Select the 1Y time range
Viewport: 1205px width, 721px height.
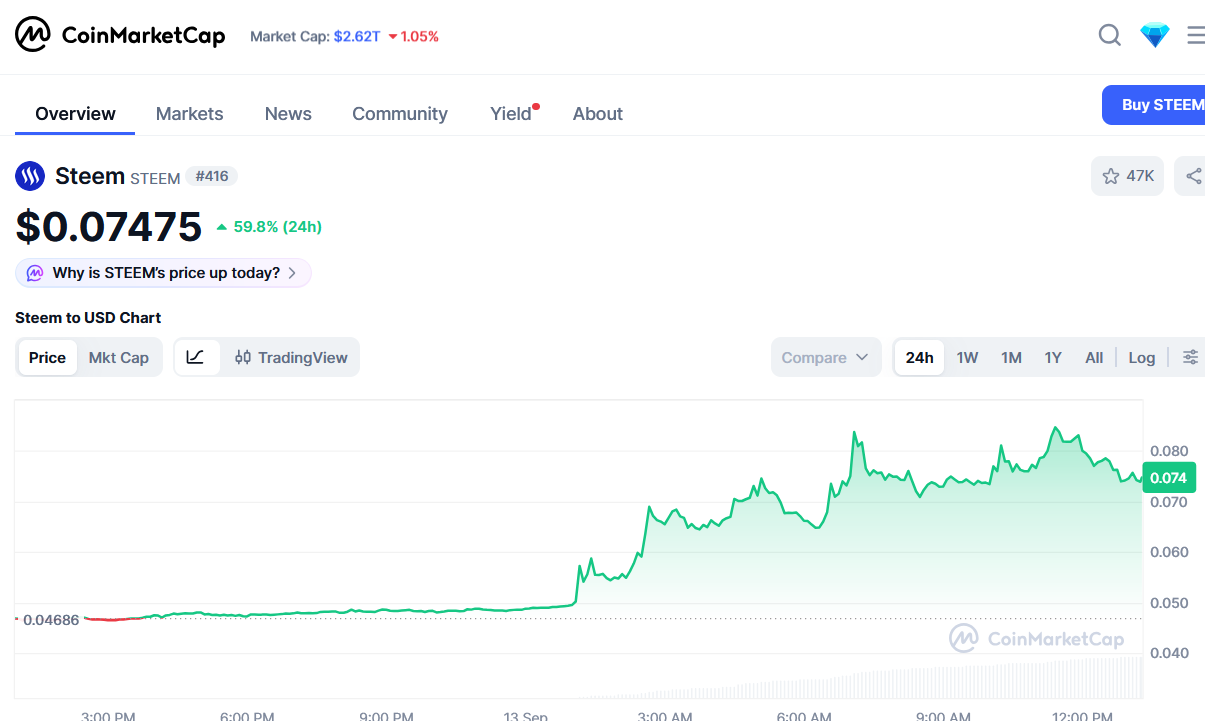click(x=1053, y=357)
